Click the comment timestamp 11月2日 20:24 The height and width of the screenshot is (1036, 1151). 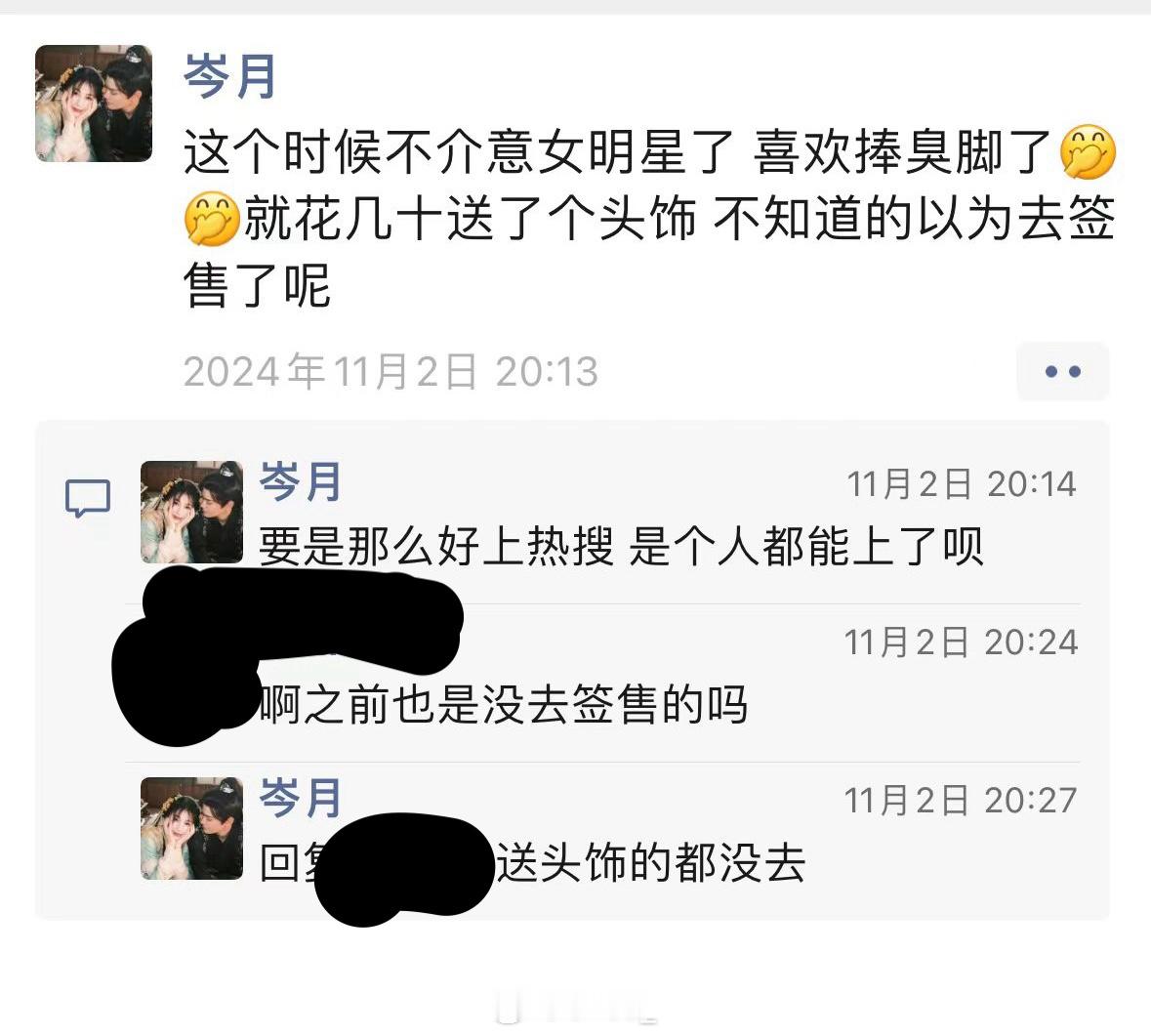click(961, 642)
